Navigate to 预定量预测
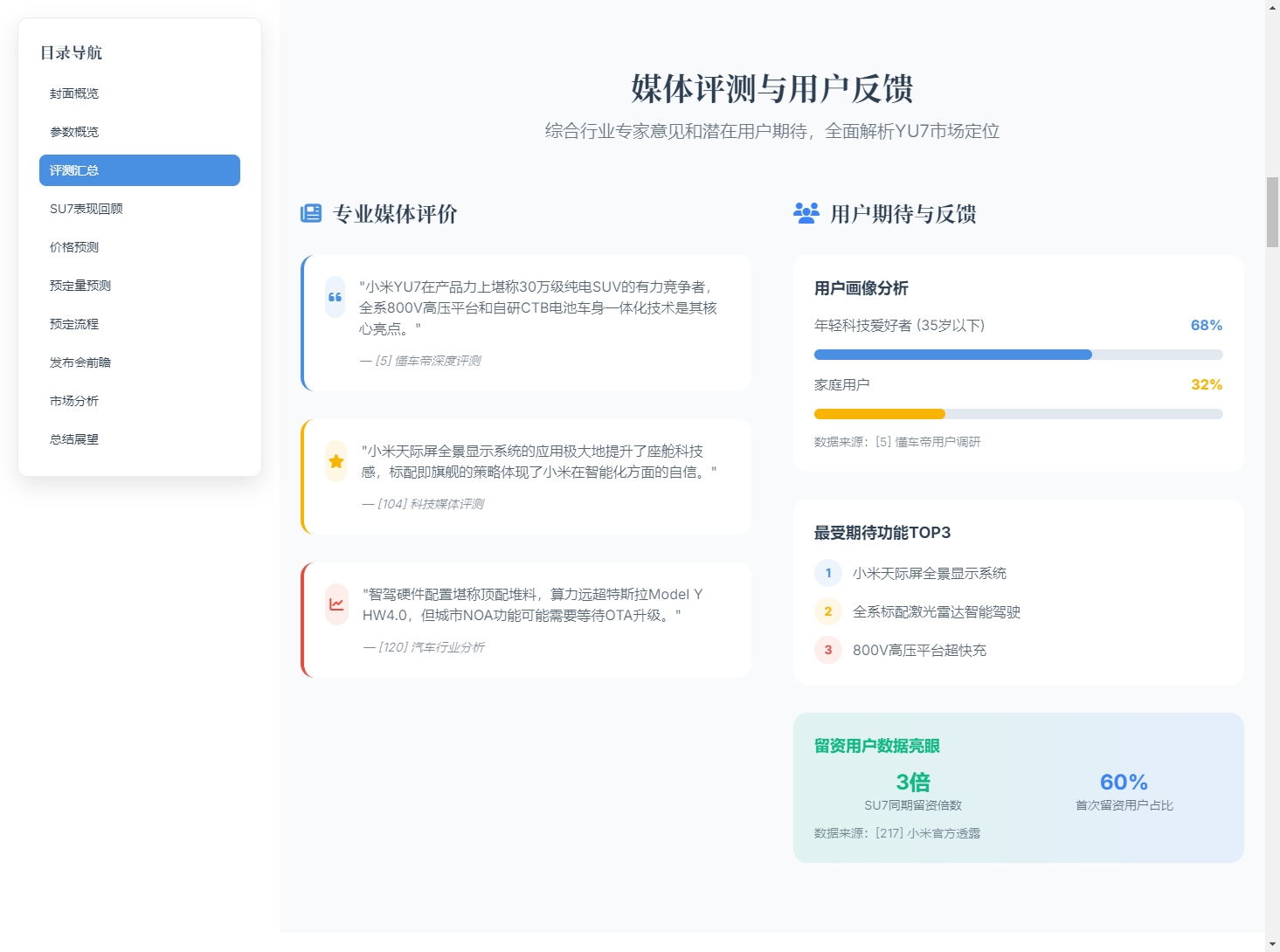 pos(140,286)
